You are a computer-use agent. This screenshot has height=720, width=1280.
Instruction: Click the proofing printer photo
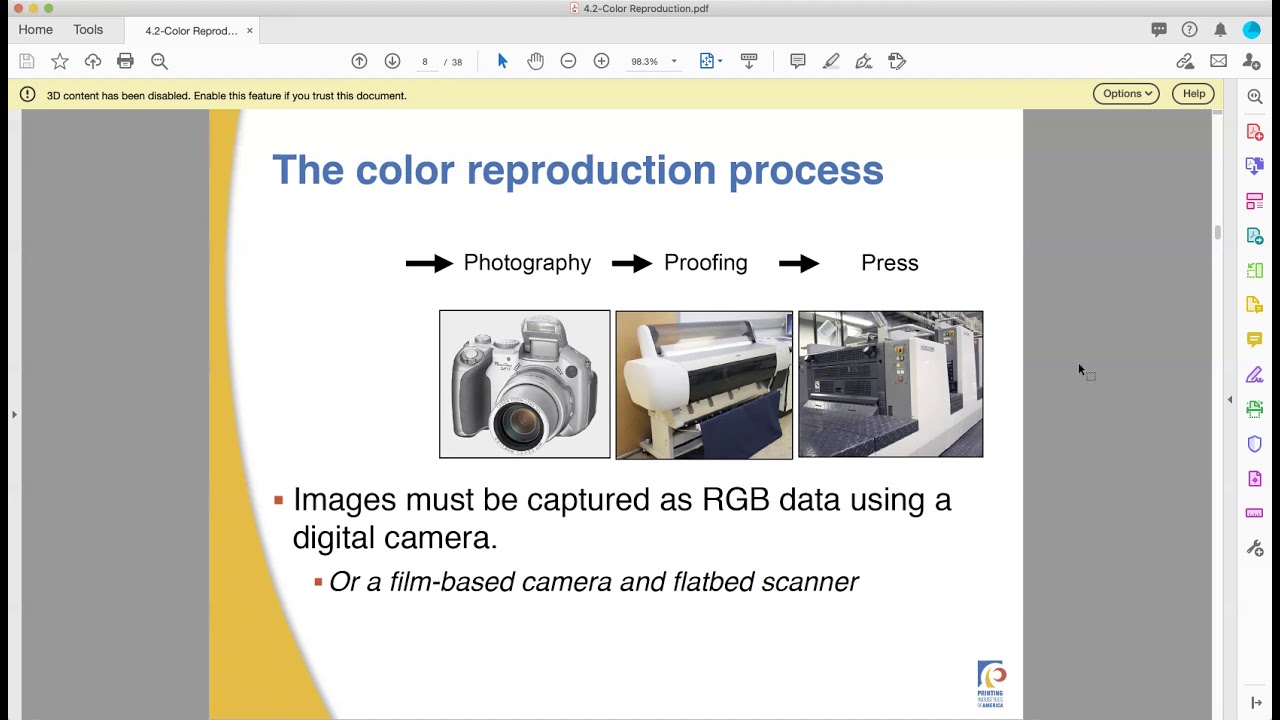704,385
